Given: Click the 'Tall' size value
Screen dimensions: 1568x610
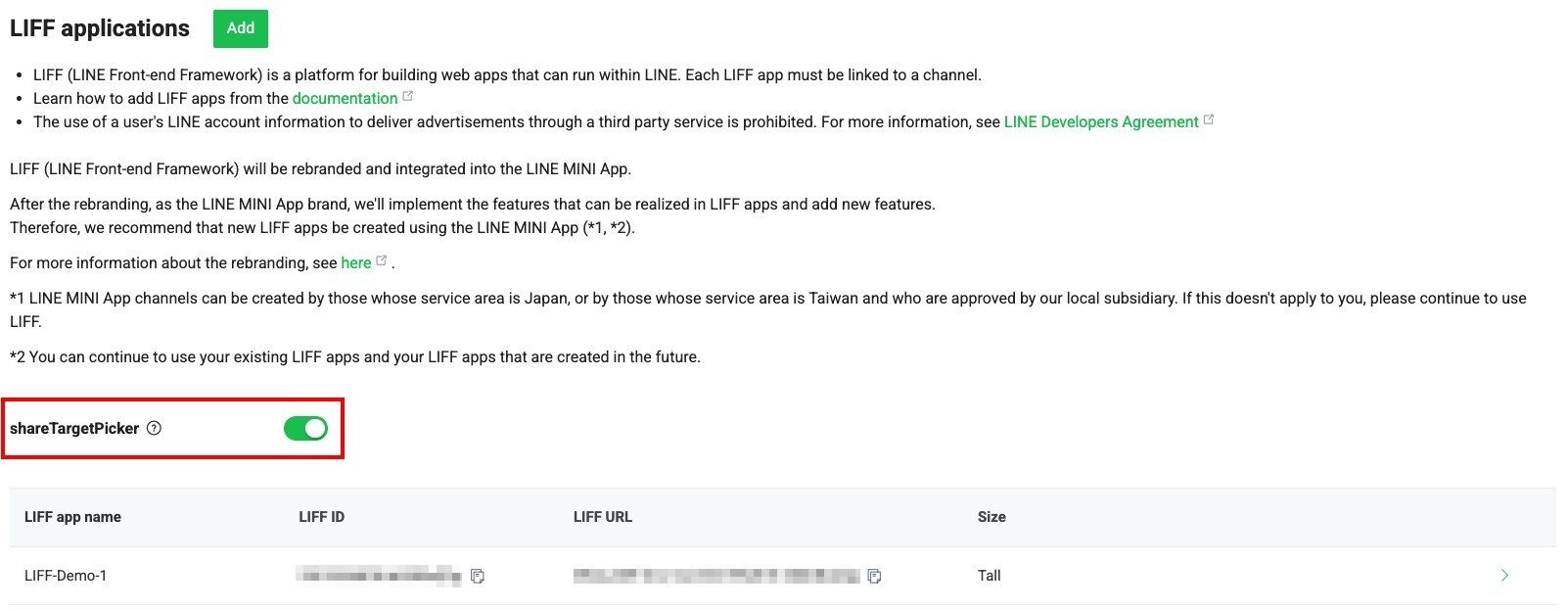Looking at the screenshot, I should pos(989,576).
